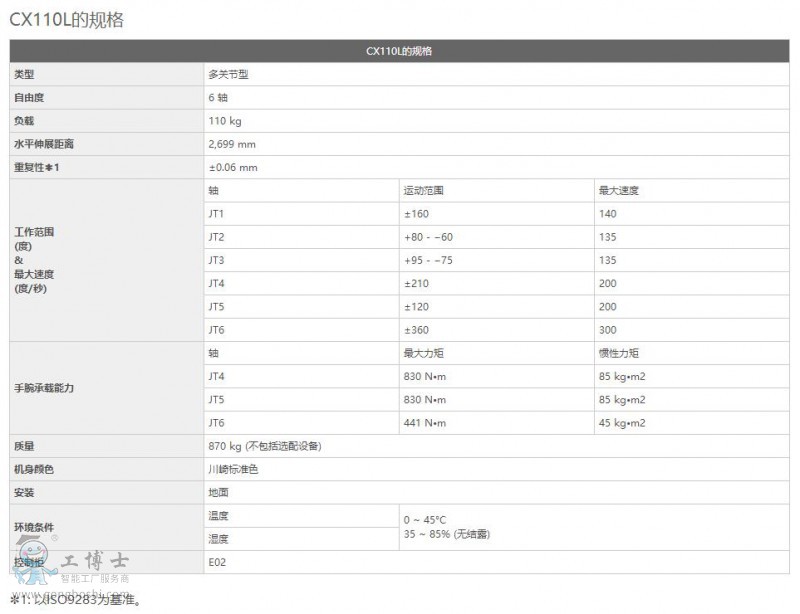Select the 300 max speed value
Screen dimensions: 800x614
pos(607,330)
